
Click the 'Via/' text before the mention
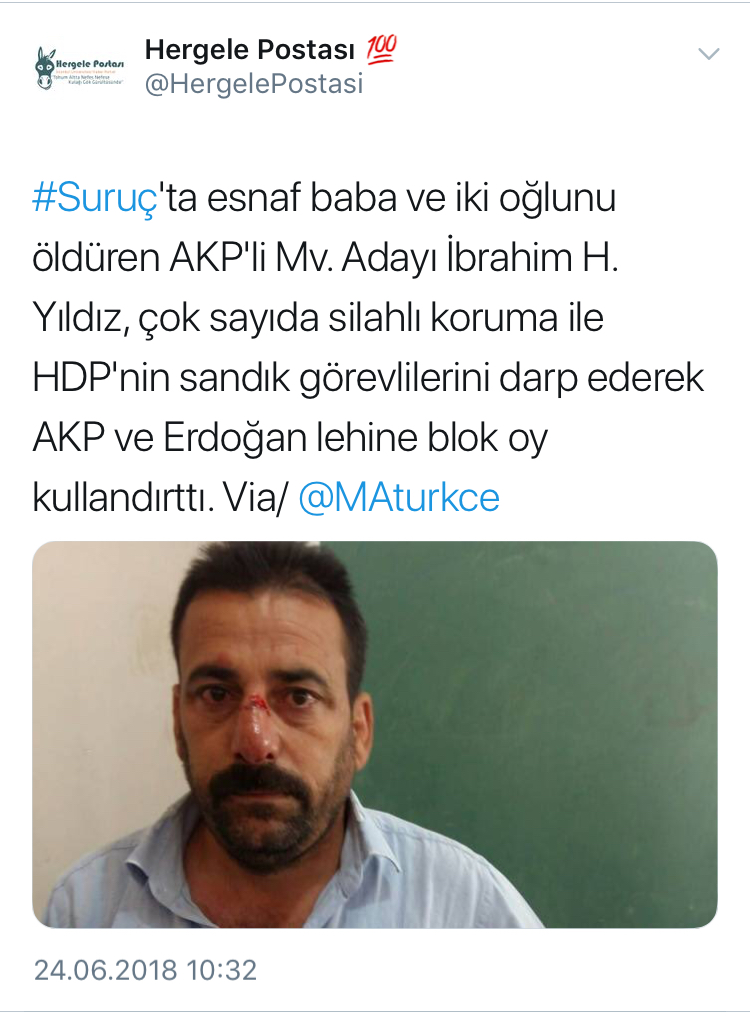[x=255, y=499]
